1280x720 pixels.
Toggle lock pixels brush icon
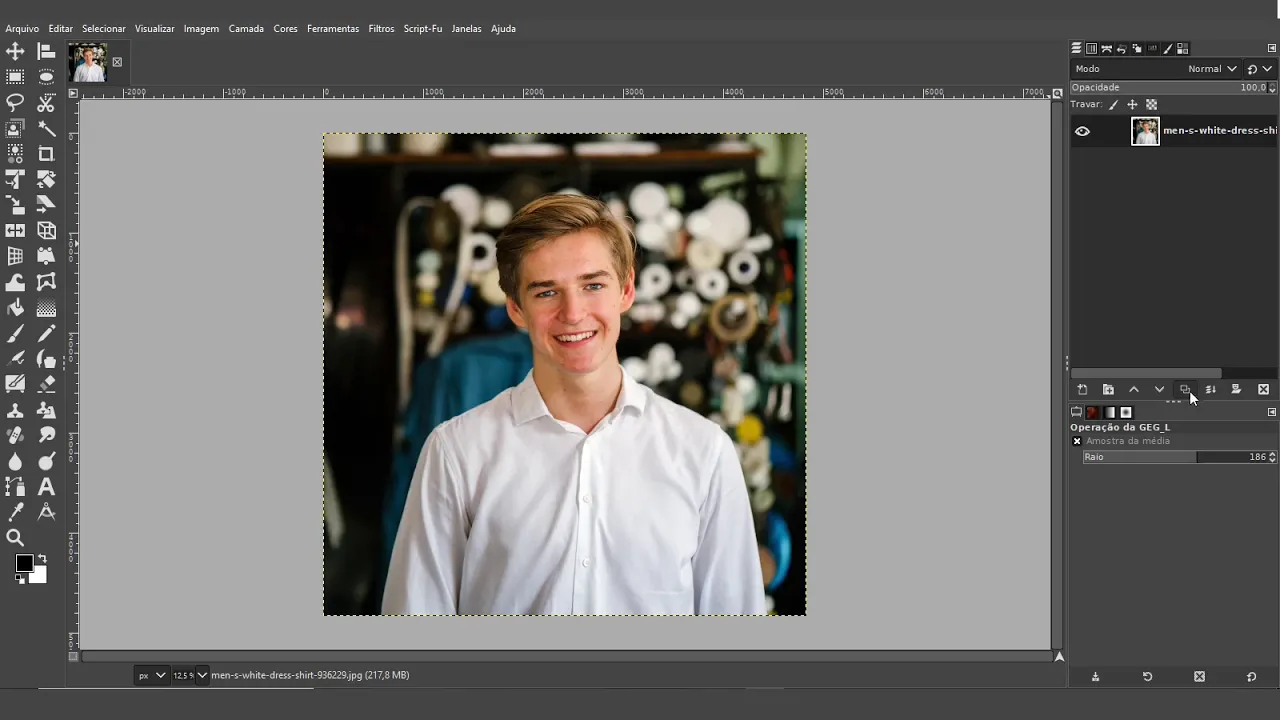[1113, 104]
